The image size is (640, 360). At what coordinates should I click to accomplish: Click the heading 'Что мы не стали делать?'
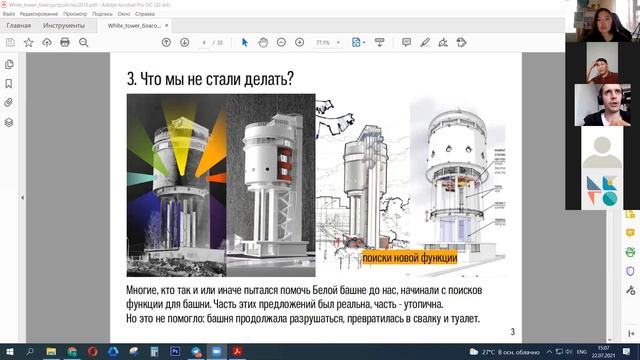pos(216,78)
